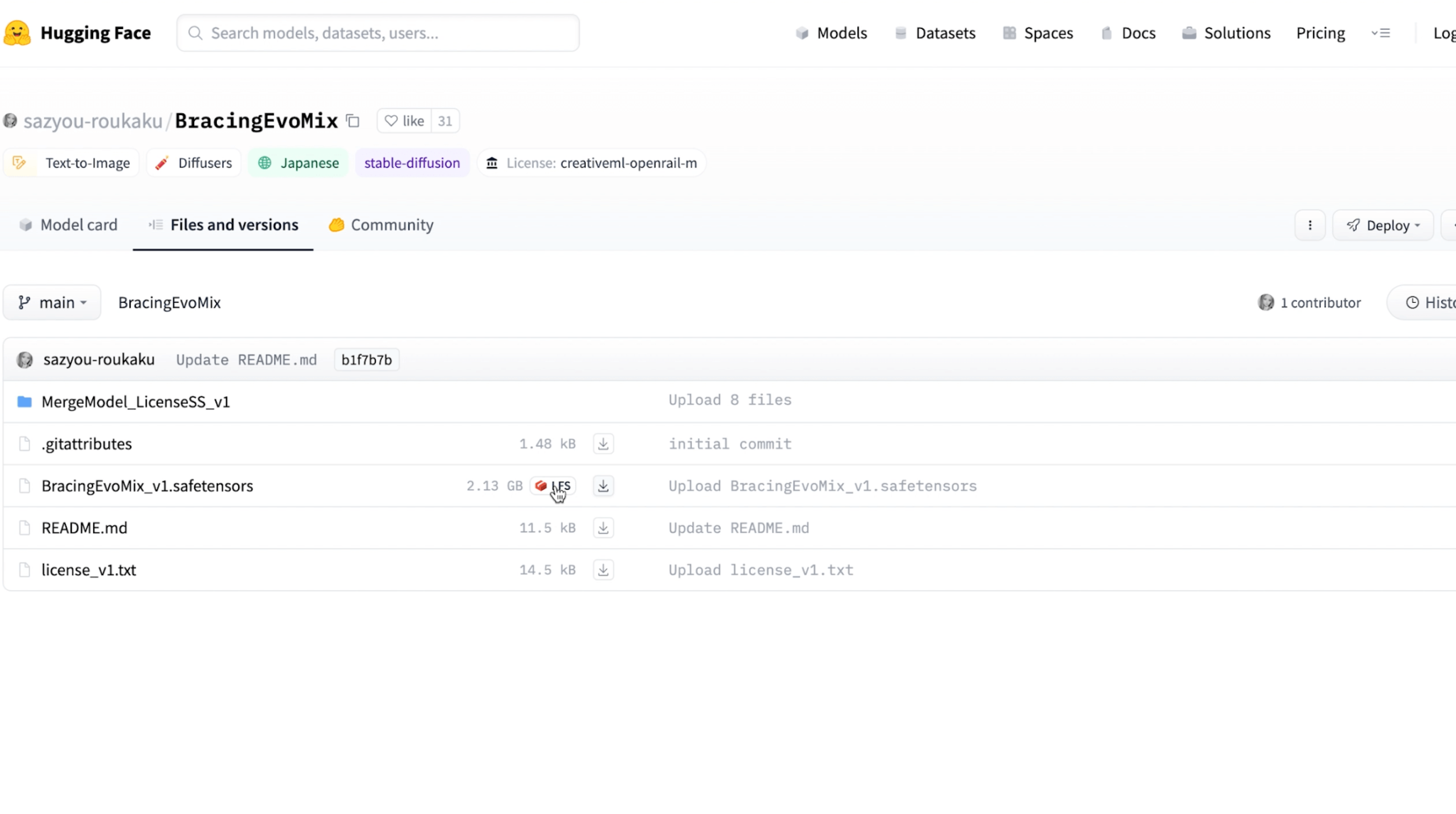Download the README.md file
Image resolution: width=1456 pixels, height=814 pixels.
tap(603, 528)
